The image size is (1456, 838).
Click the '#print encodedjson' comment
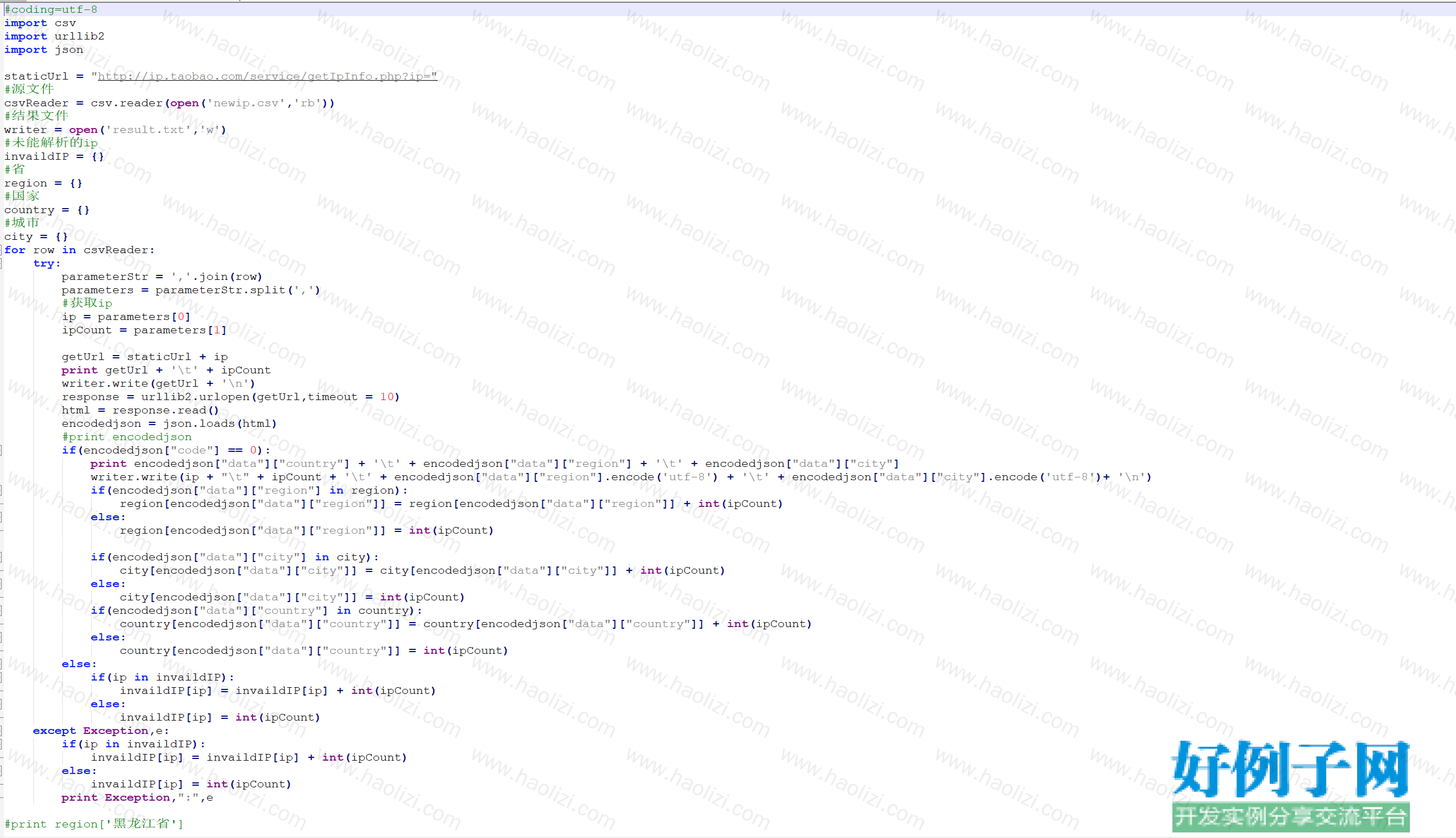pyautogui.click(x=127, y=436)
